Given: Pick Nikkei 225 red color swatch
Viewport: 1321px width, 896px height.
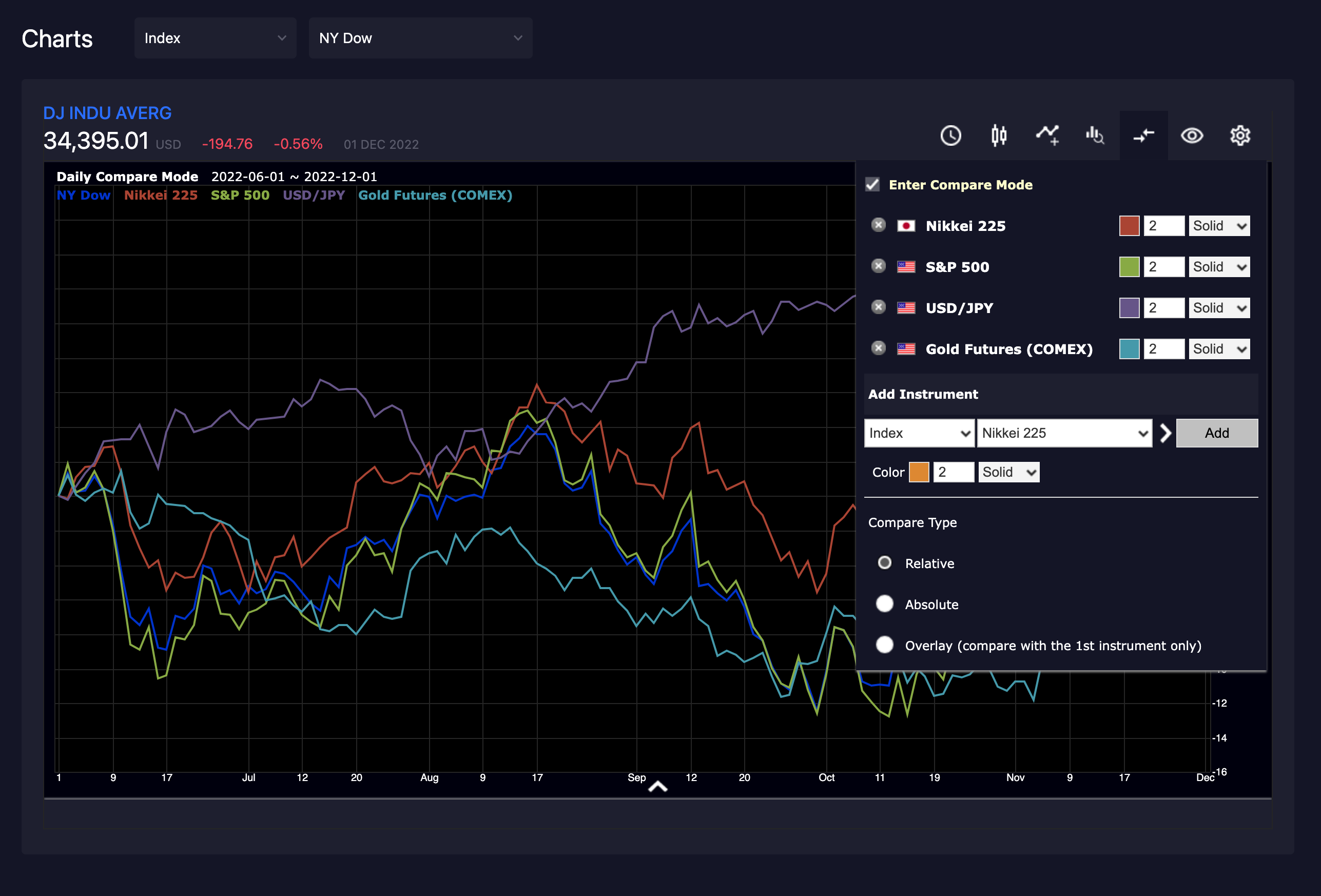Looking at the screenshot, I should pos(1130,226).
